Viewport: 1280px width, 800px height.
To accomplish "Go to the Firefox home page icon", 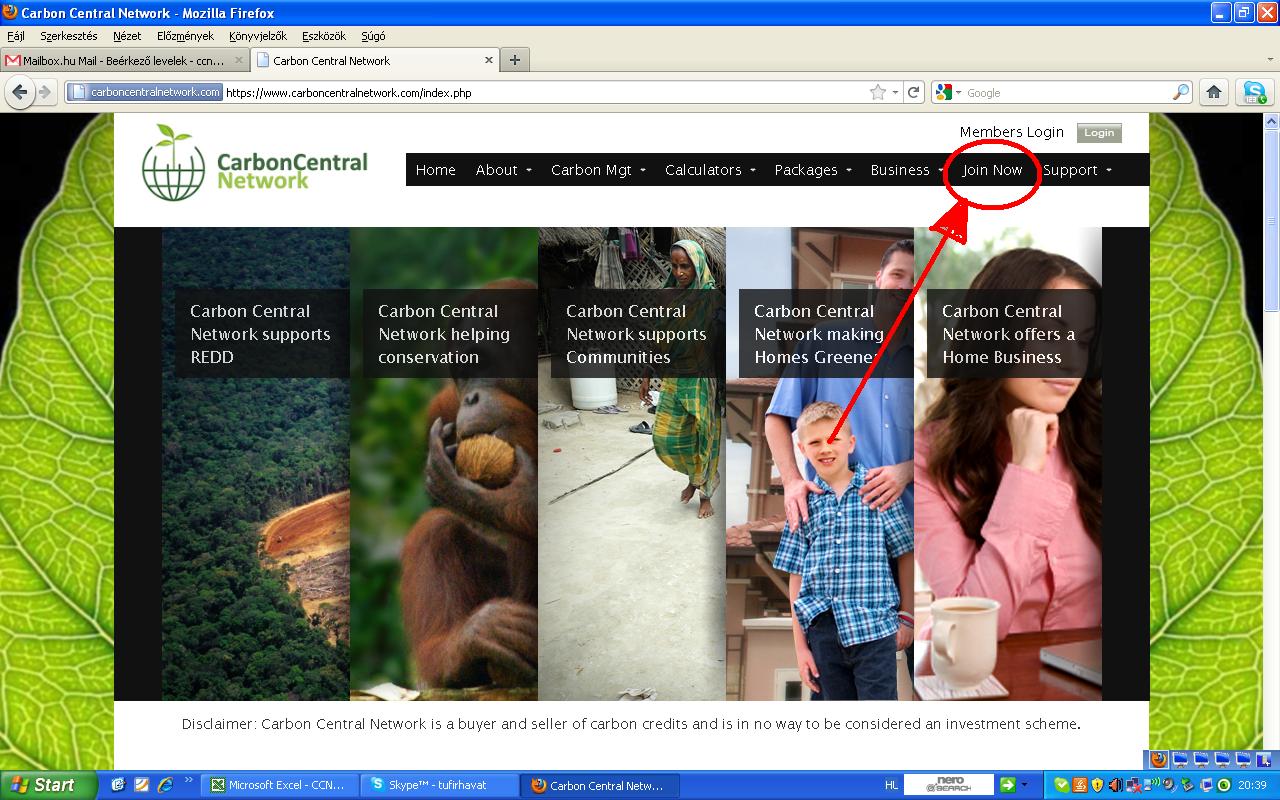I will 1213,92.
